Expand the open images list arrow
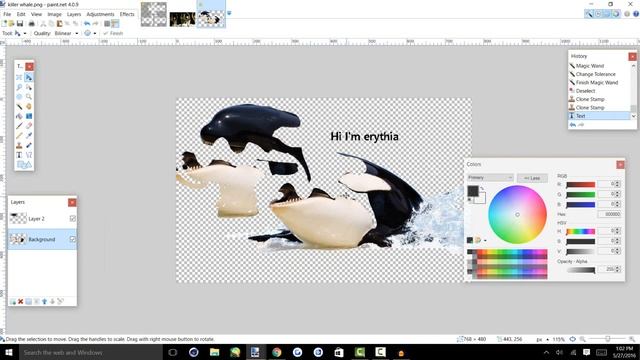640x360 pixels. click(229, 13)
